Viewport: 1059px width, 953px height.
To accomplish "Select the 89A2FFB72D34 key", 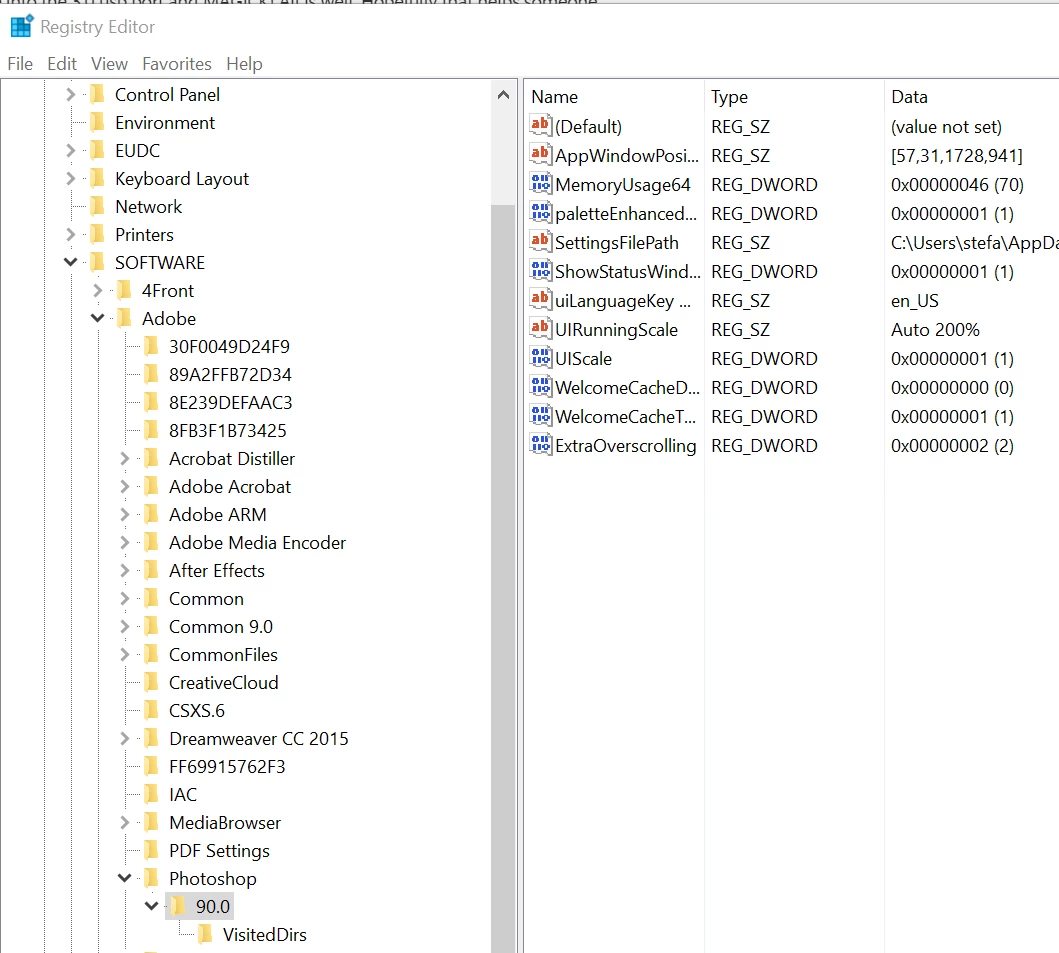I will [x=230, y=374].
